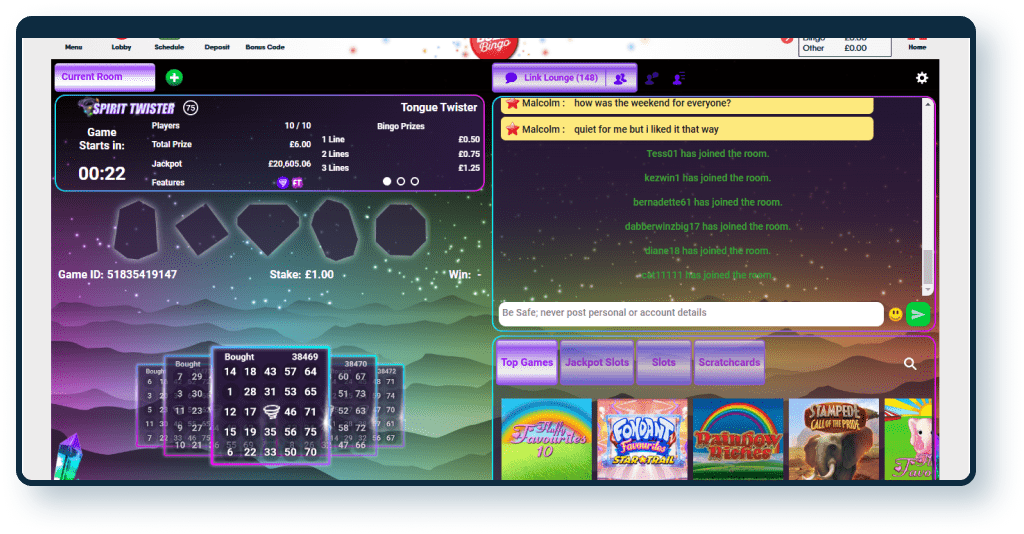Click the first pentagon pattern shape
The width and height of the screenshot is (1024, 534).
tap(136, 229)
